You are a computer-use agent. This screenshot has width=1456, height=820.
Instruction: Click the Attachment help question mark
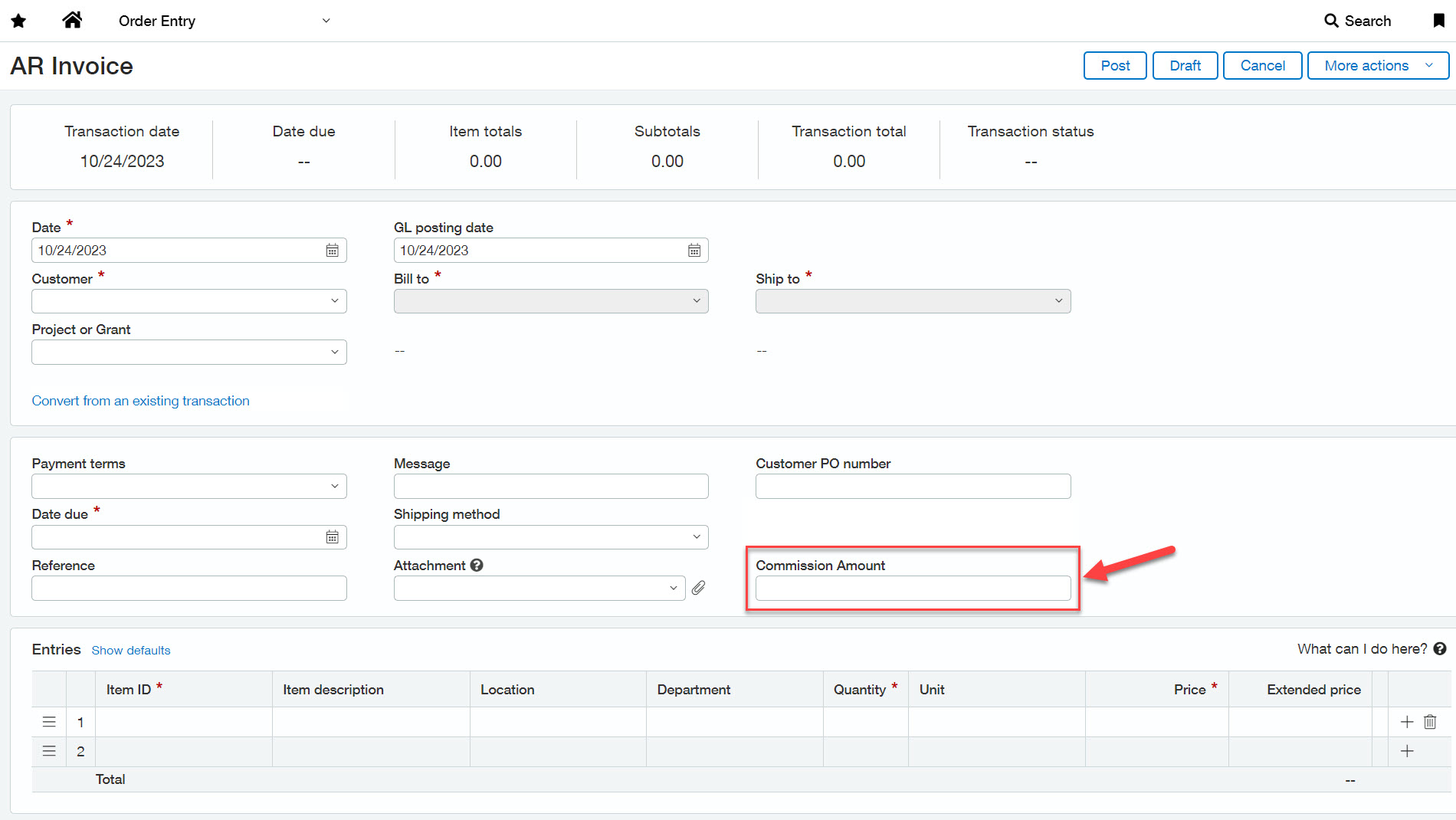point(477,566)
